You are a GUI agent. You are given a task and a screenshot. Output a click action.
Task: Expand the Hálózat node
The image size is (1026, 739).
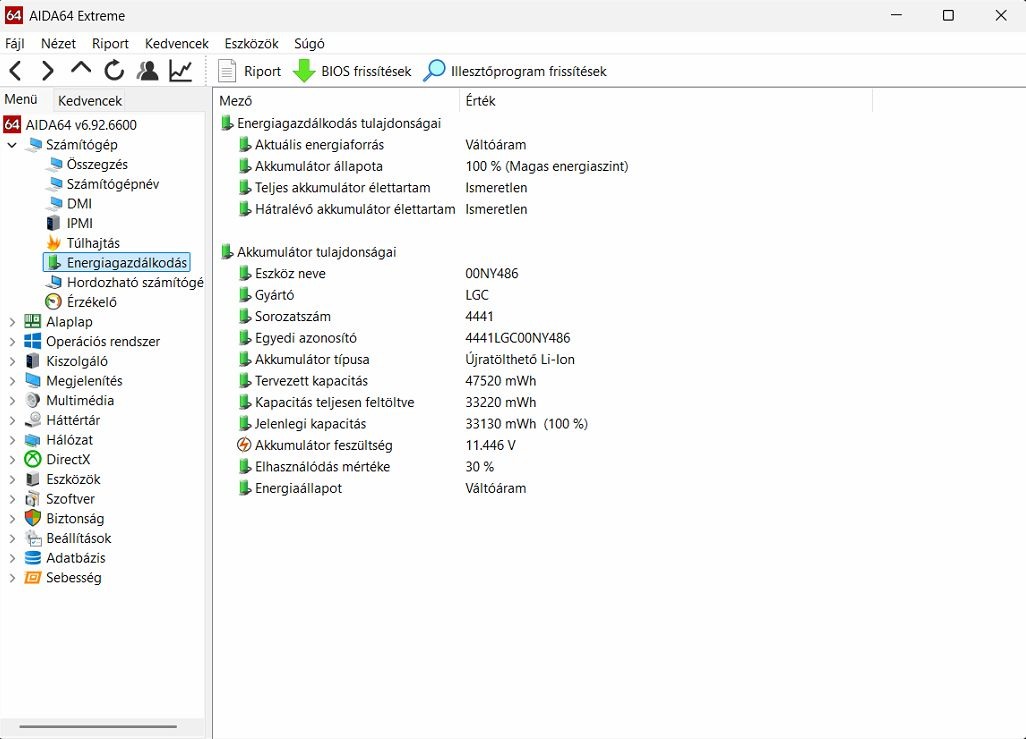[12, 440]
